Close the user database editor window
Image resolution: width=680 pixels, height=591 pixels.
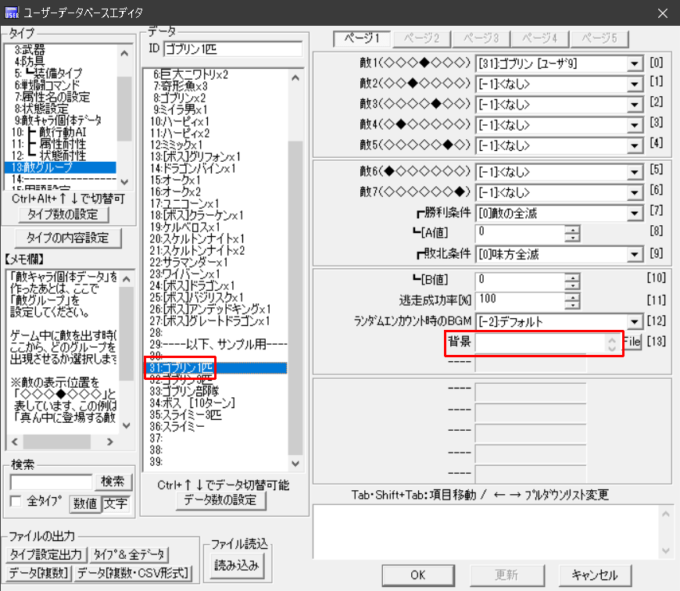(659, 12)
